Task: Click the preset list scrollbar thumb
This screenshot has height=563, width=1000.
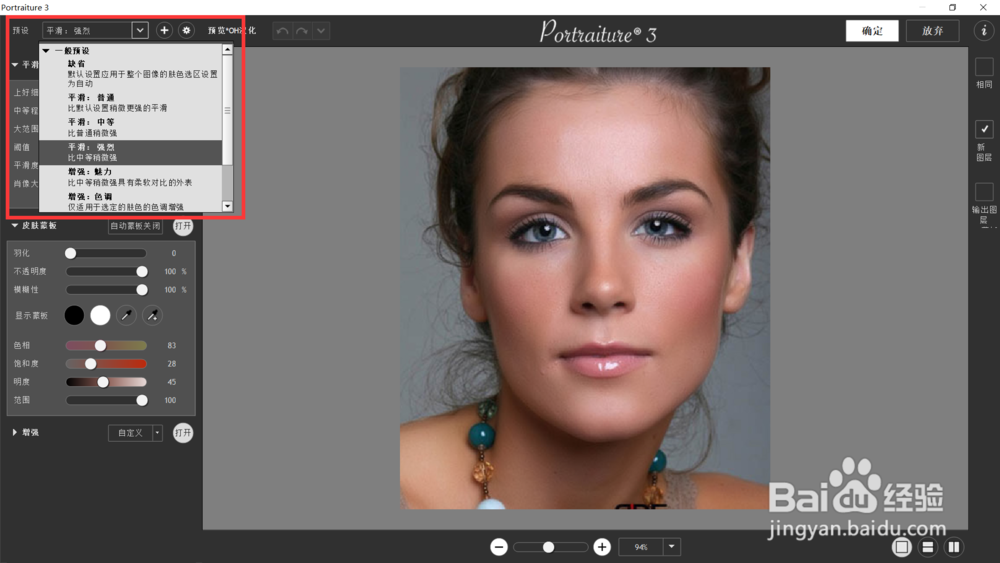Action: click(x=227, y=110)
